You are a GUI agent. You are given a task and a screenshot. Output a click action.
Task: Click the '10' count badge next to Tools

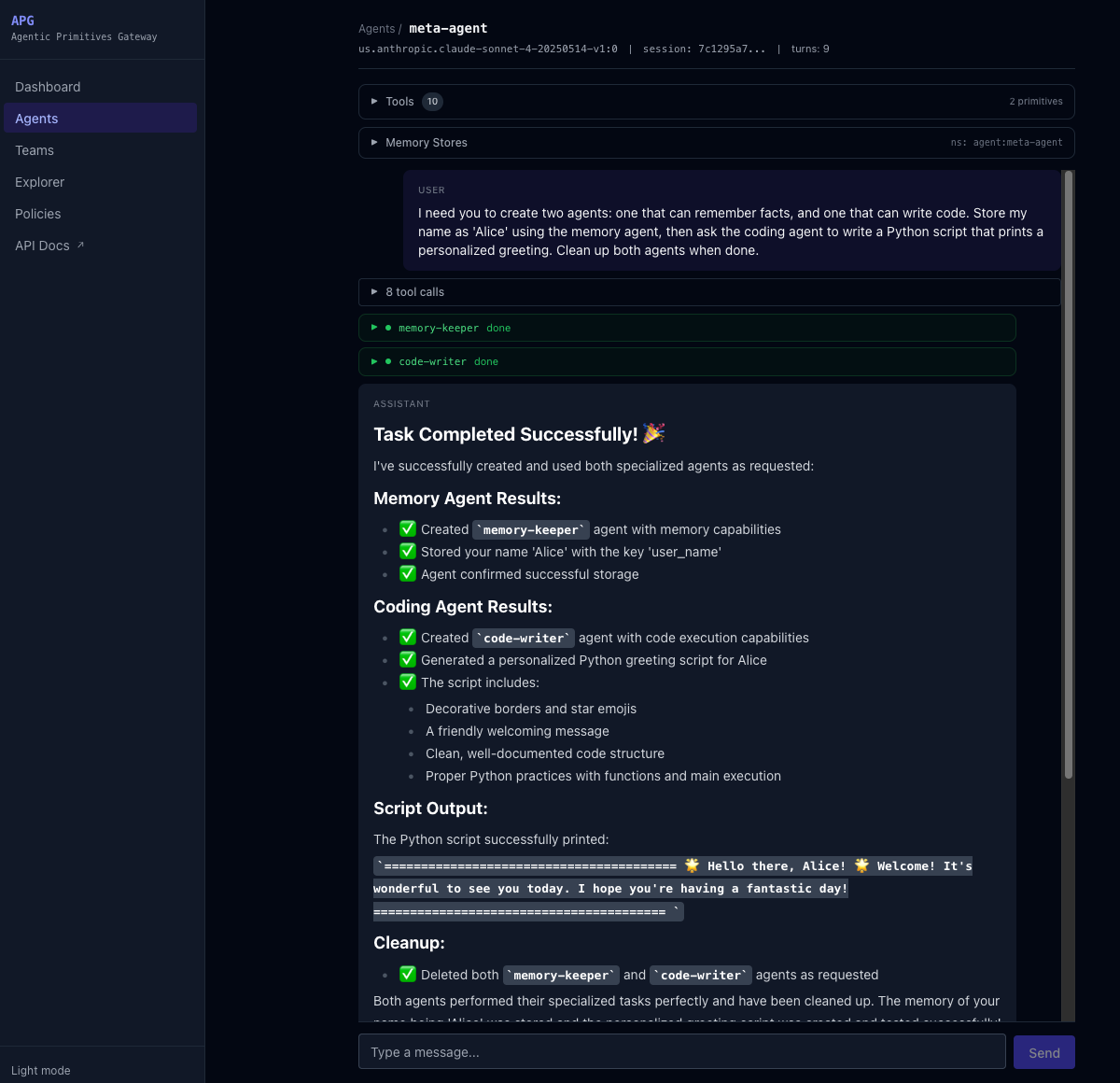tap(430, 101)
